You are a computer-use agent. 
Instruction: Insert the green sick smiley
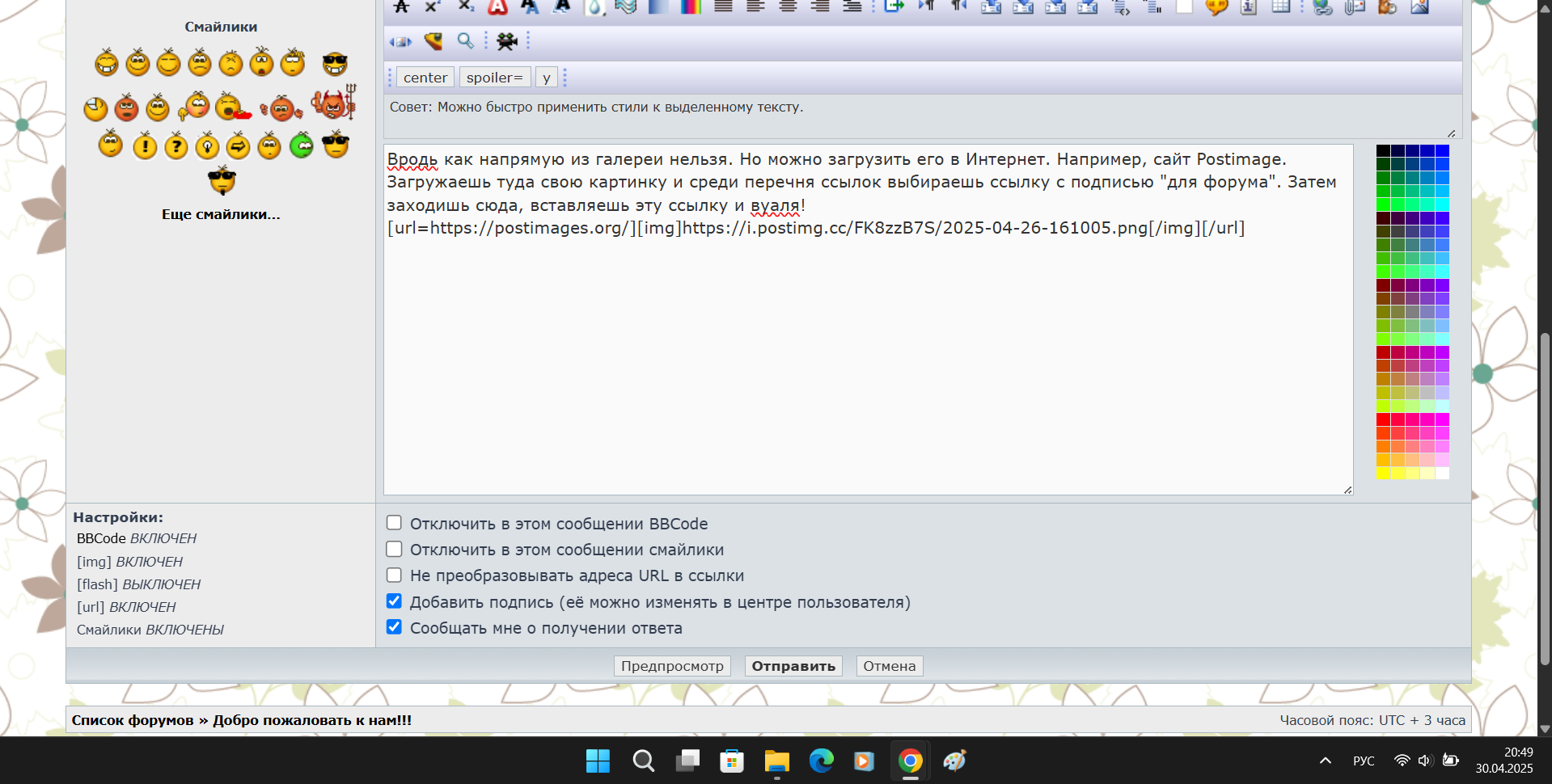(302, 144)
